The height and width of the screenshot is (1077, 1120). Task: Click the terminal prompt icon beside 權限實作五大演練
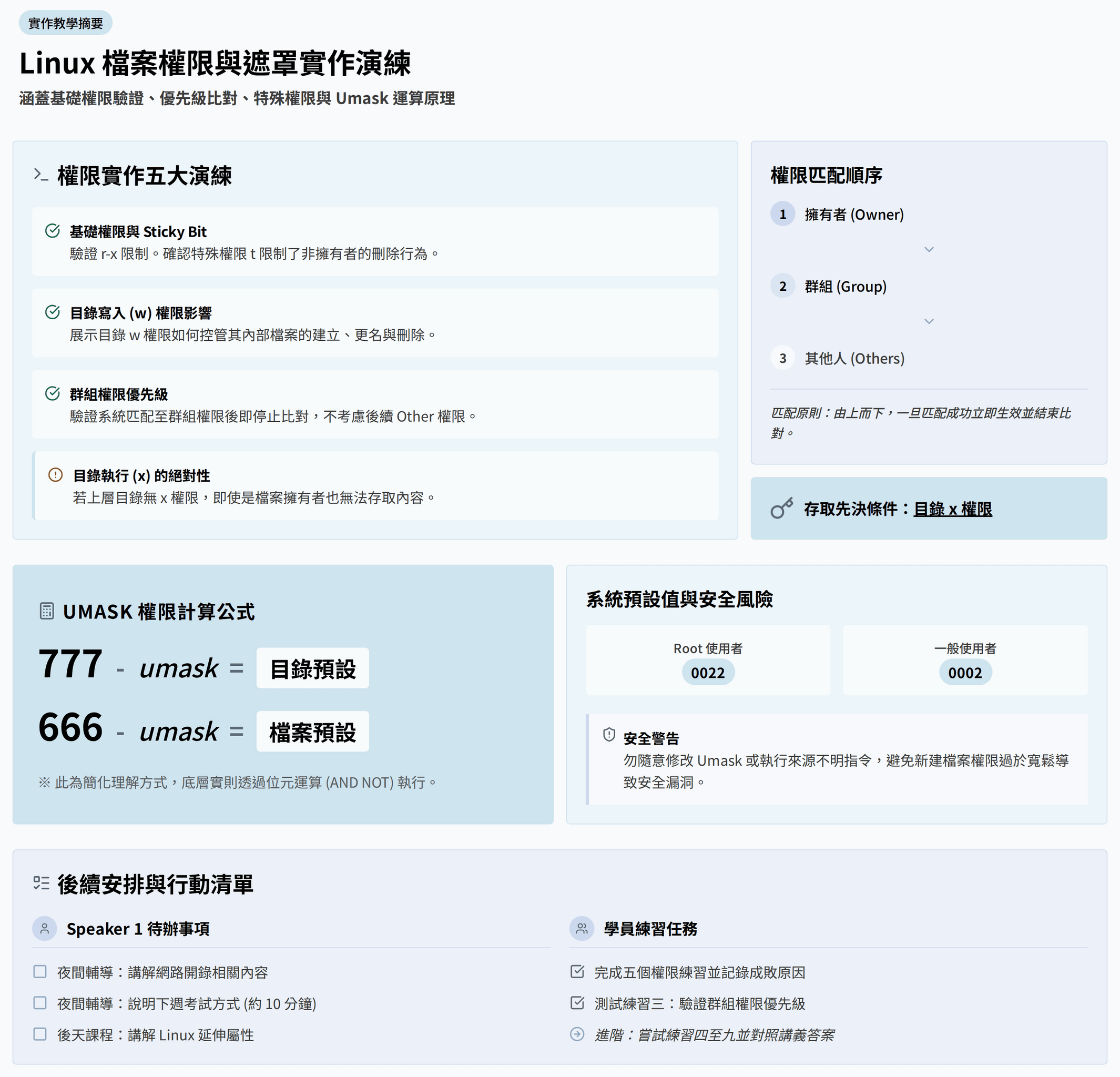coord(40,174)
